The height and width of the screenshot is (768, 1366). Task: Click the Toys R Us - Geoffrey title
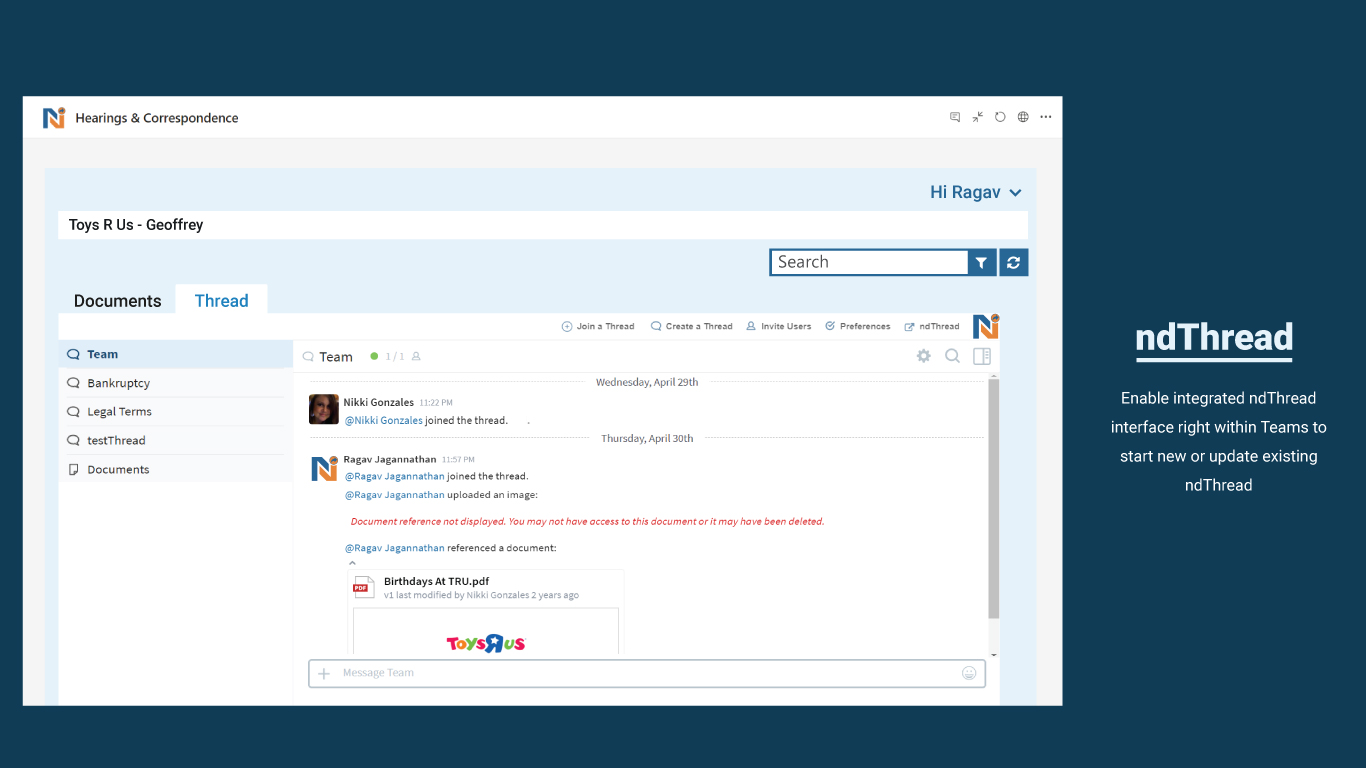click(136, 225)
